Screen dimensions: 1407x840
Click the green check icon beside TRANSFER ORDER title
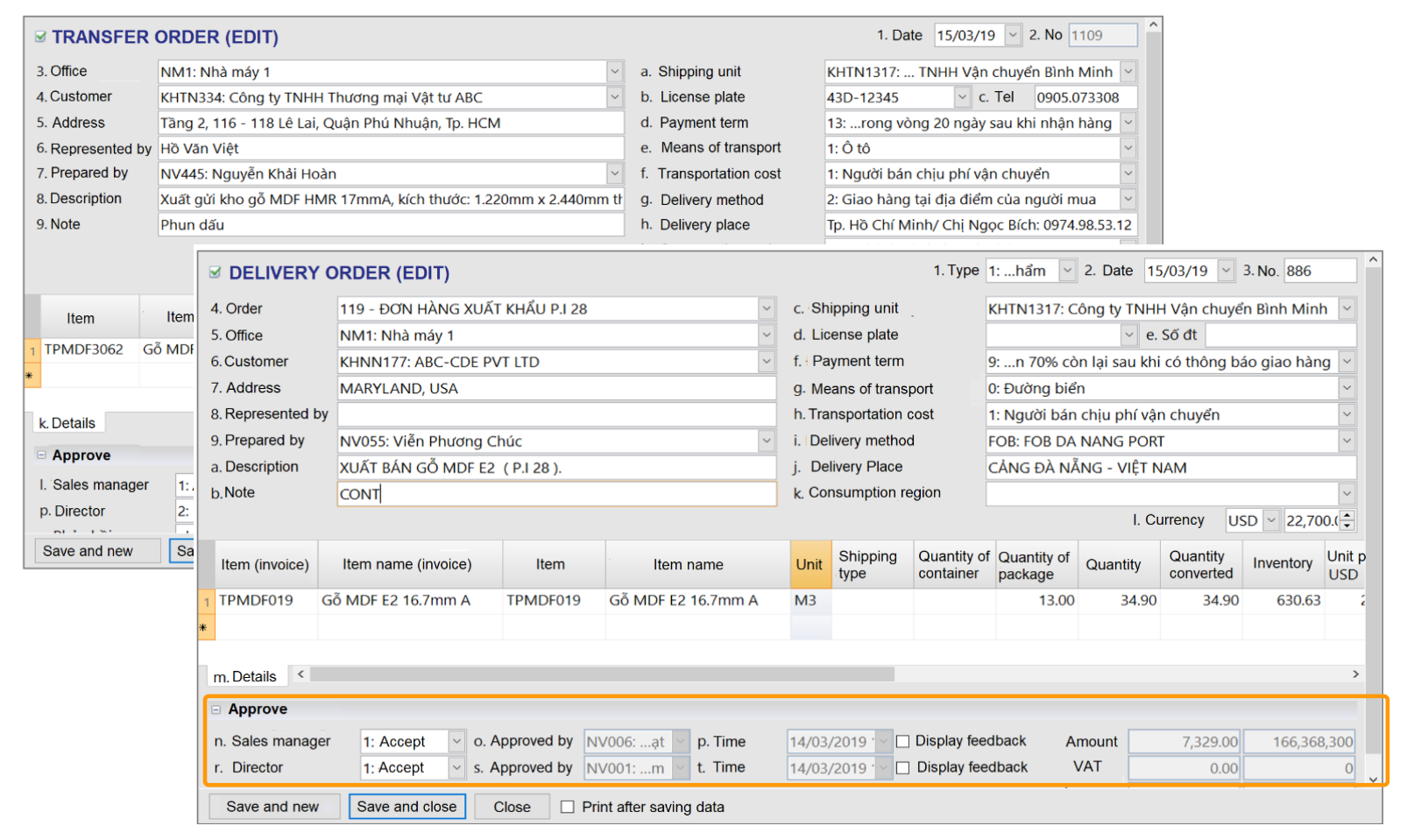40,37
